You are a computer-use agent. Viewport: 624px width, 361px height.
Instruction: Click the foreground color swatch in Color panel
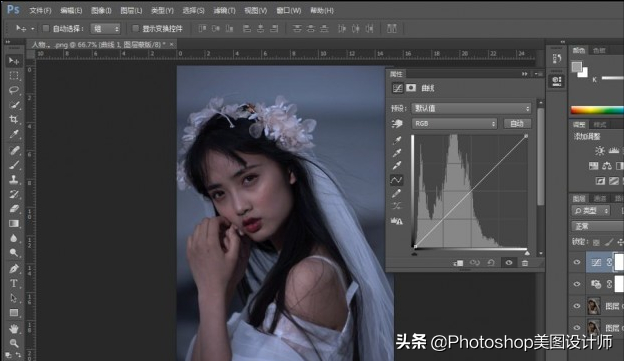point(576,66)
